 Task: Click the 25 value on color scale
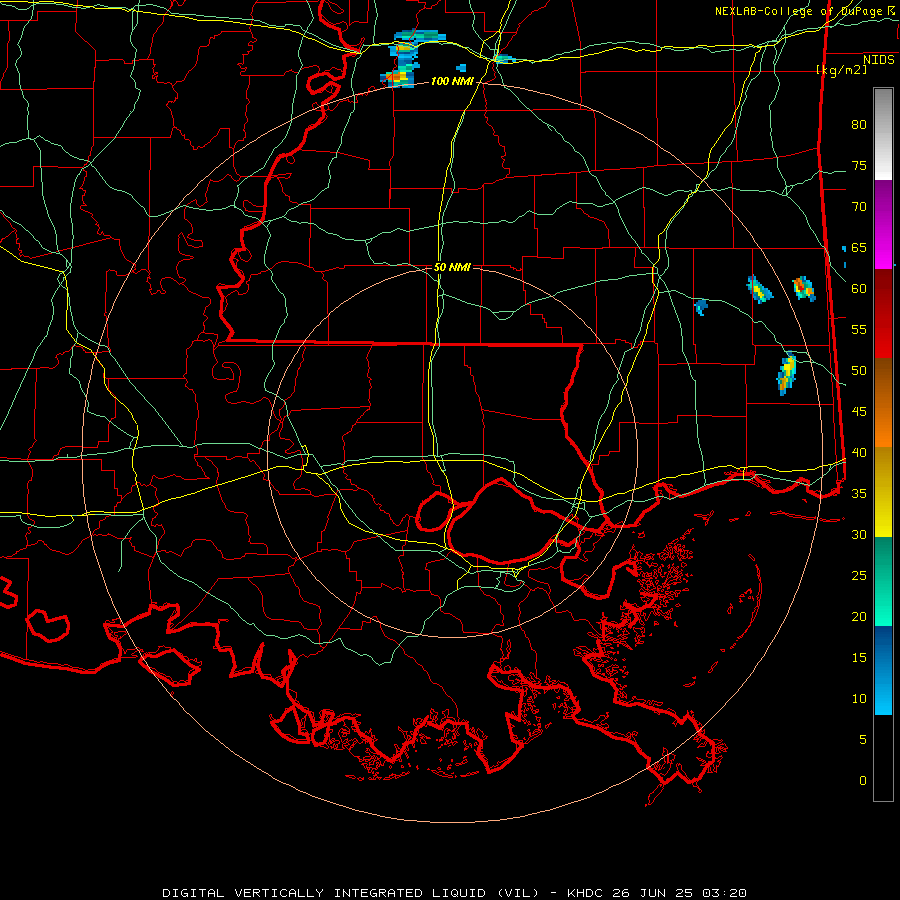point(859,576)
